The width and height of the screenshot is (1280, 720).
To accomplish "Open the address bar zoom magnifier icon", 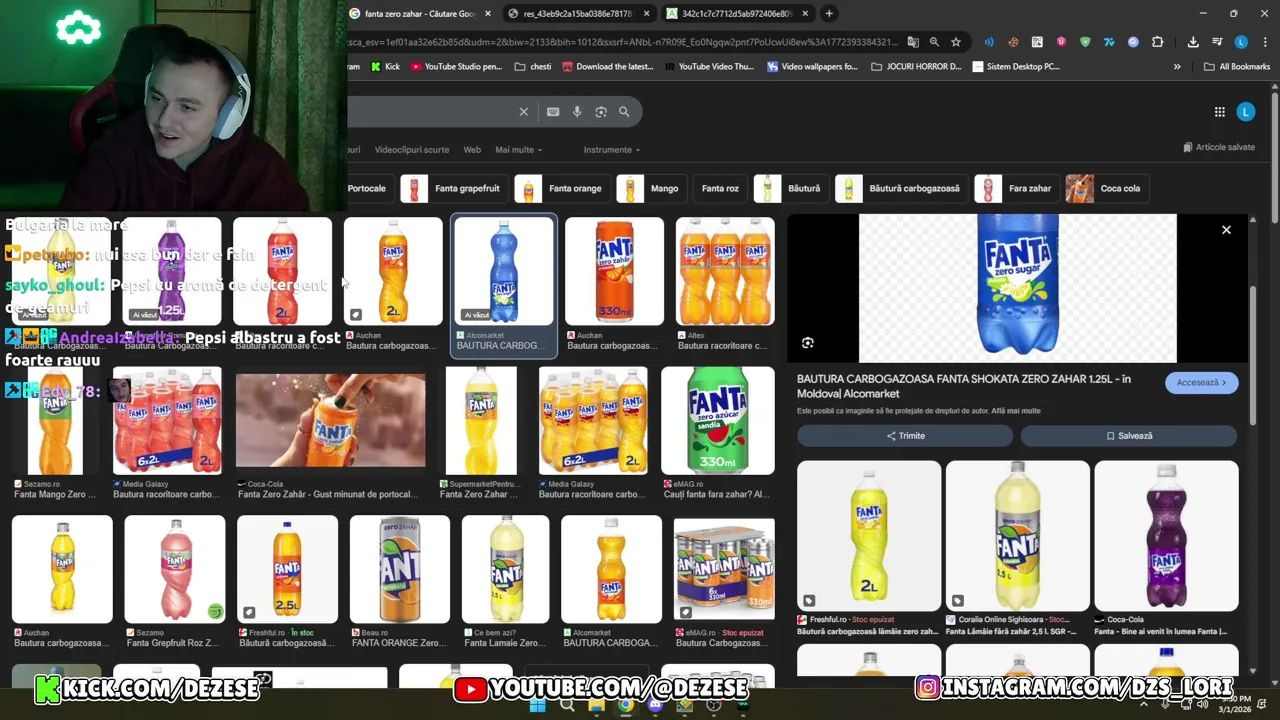I will (x=934, y=42).
